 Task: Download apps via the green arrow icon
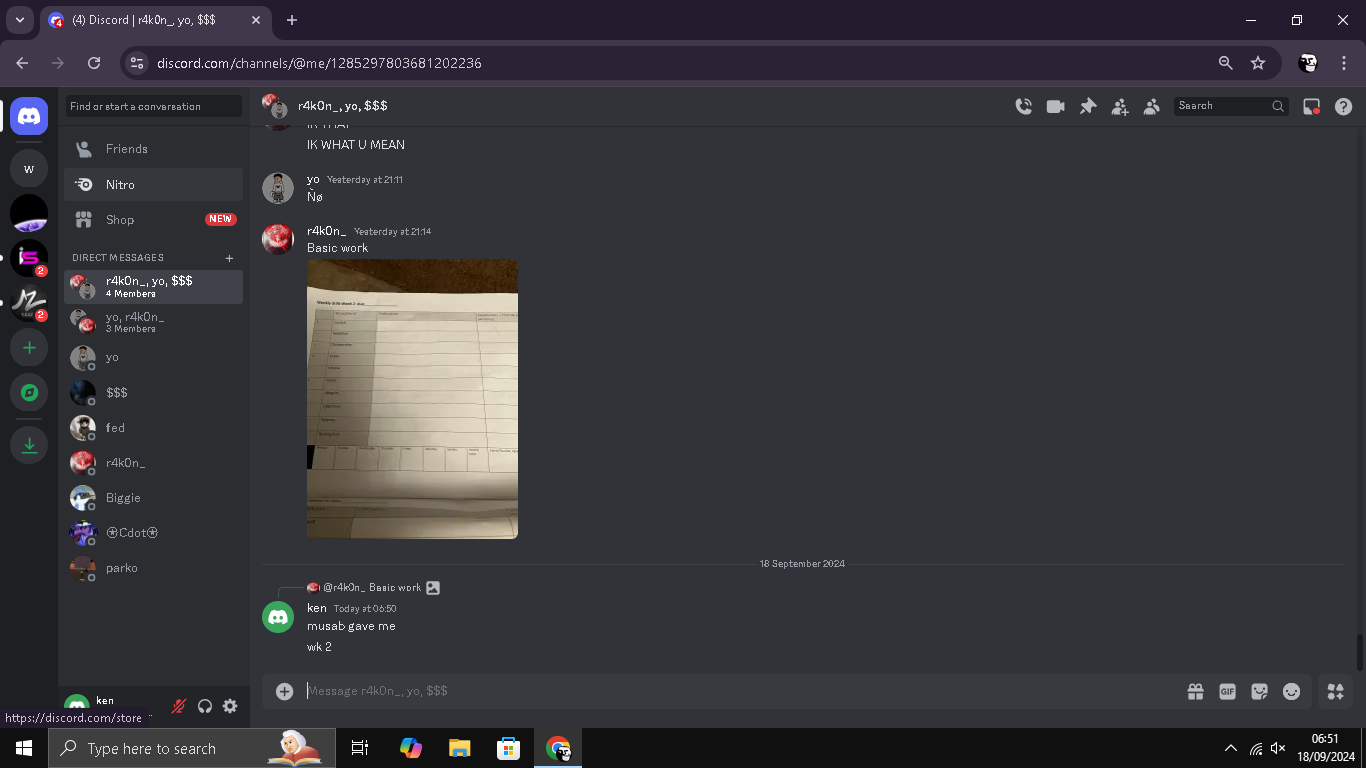point(29,445)
